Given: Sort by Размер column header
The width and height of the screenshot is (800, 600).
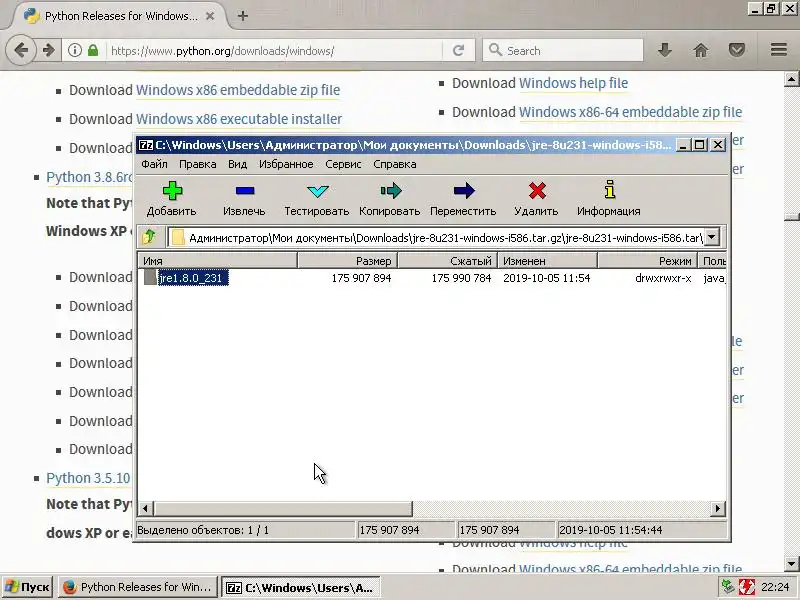Looking at the screenshot, I should (x=347, y=261).
